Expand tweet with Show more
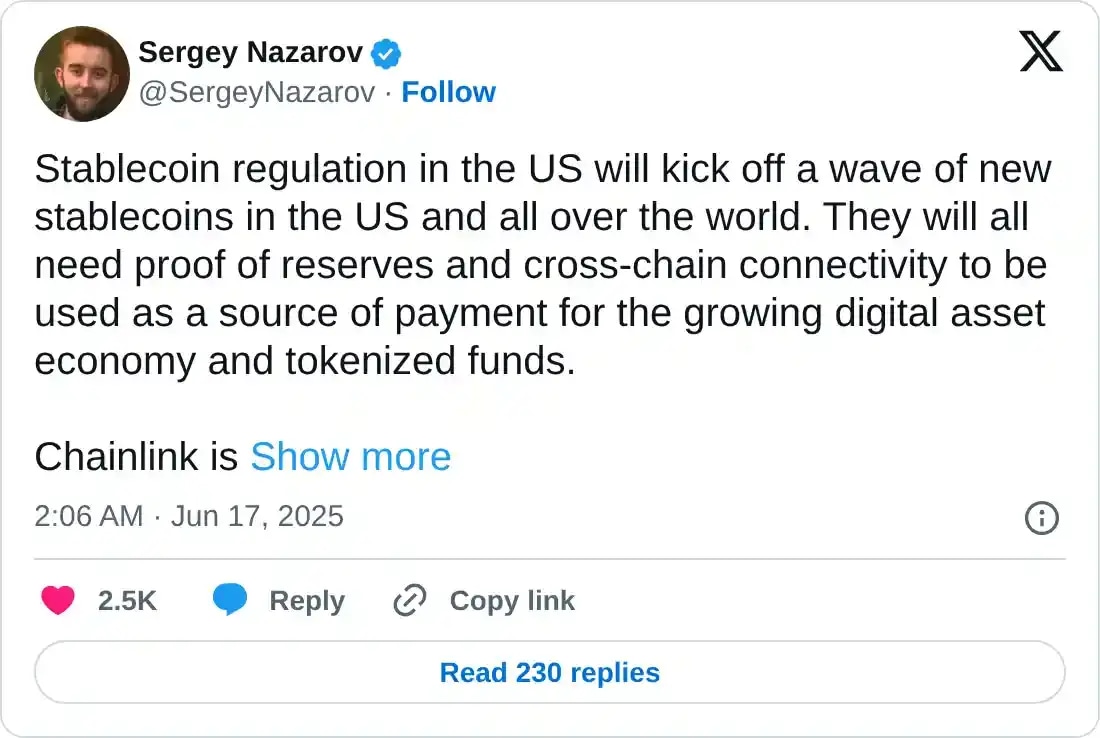 point(350,457)
